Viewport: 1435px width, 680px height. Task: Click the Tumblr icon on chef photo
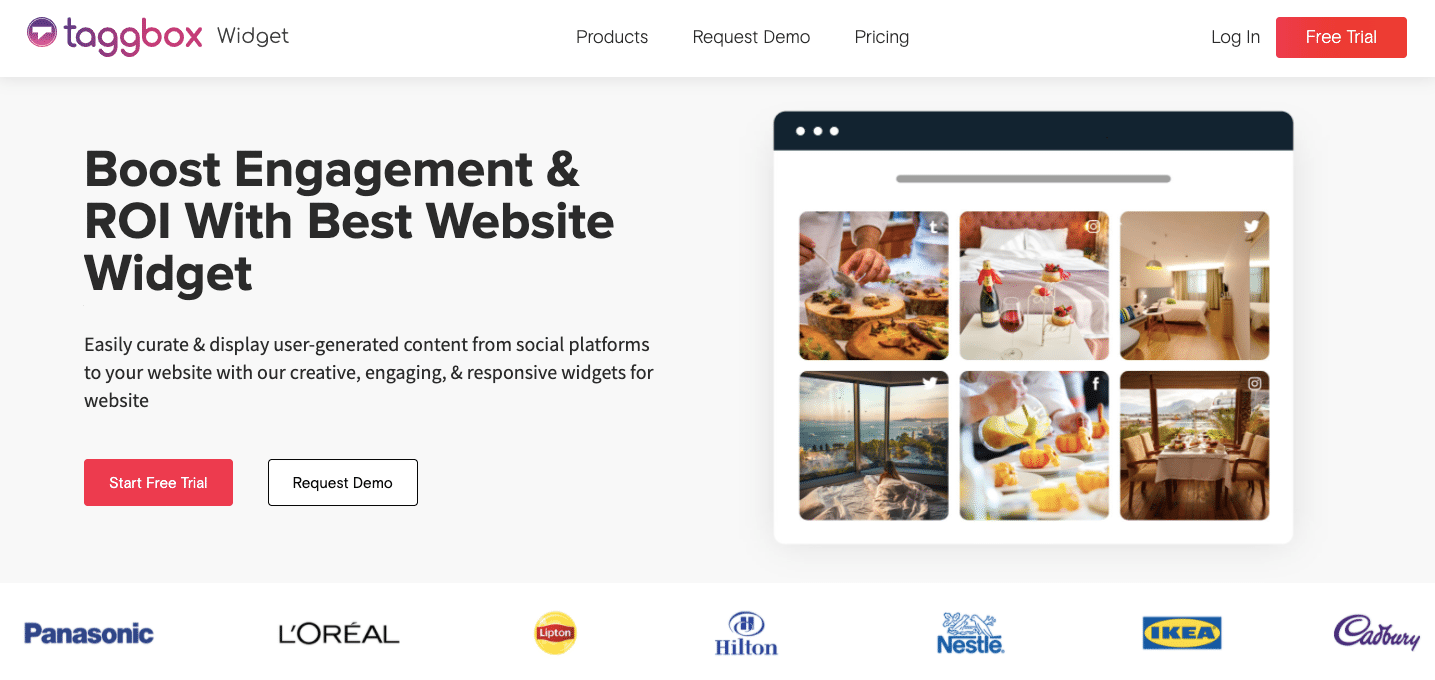[x=933, y=227]
